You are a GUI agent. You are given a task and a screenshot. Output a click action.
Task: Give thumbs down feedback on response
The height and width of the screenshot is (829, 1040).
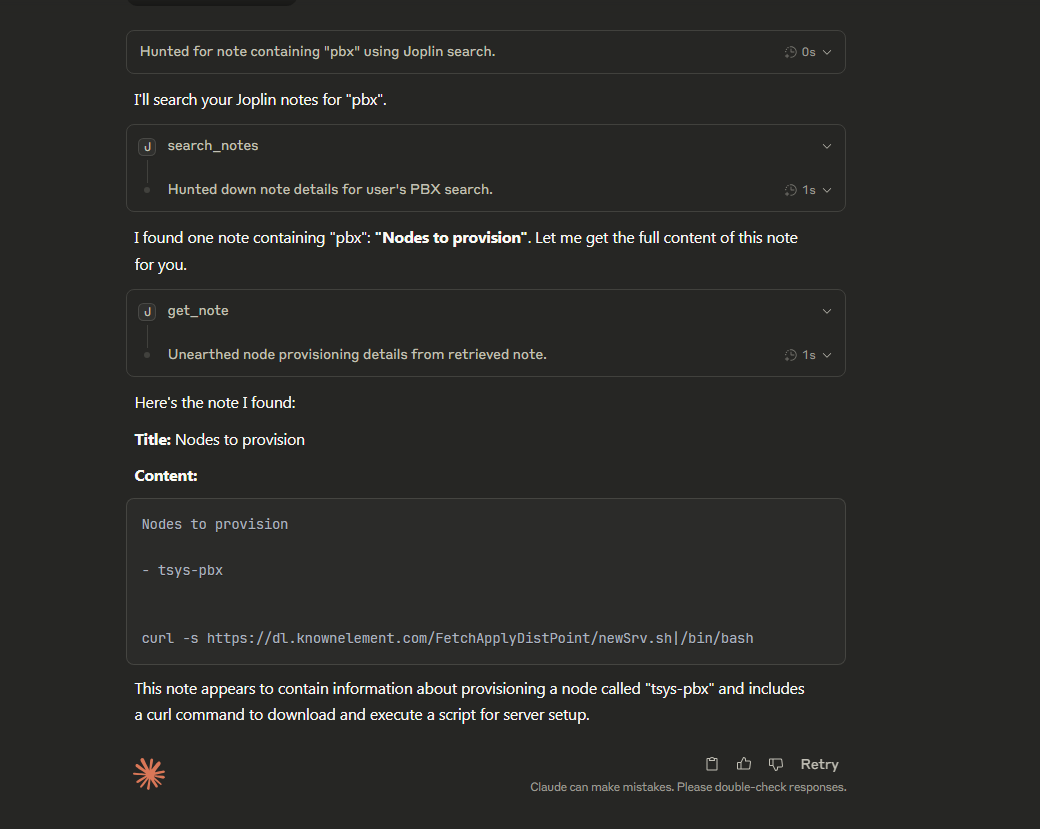775,764
